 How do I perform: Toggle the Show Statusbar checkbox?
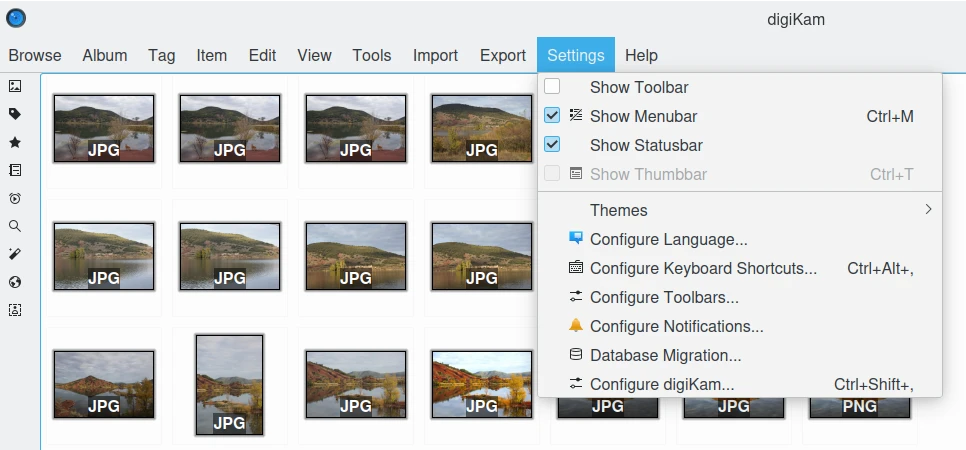click(552, 145)
